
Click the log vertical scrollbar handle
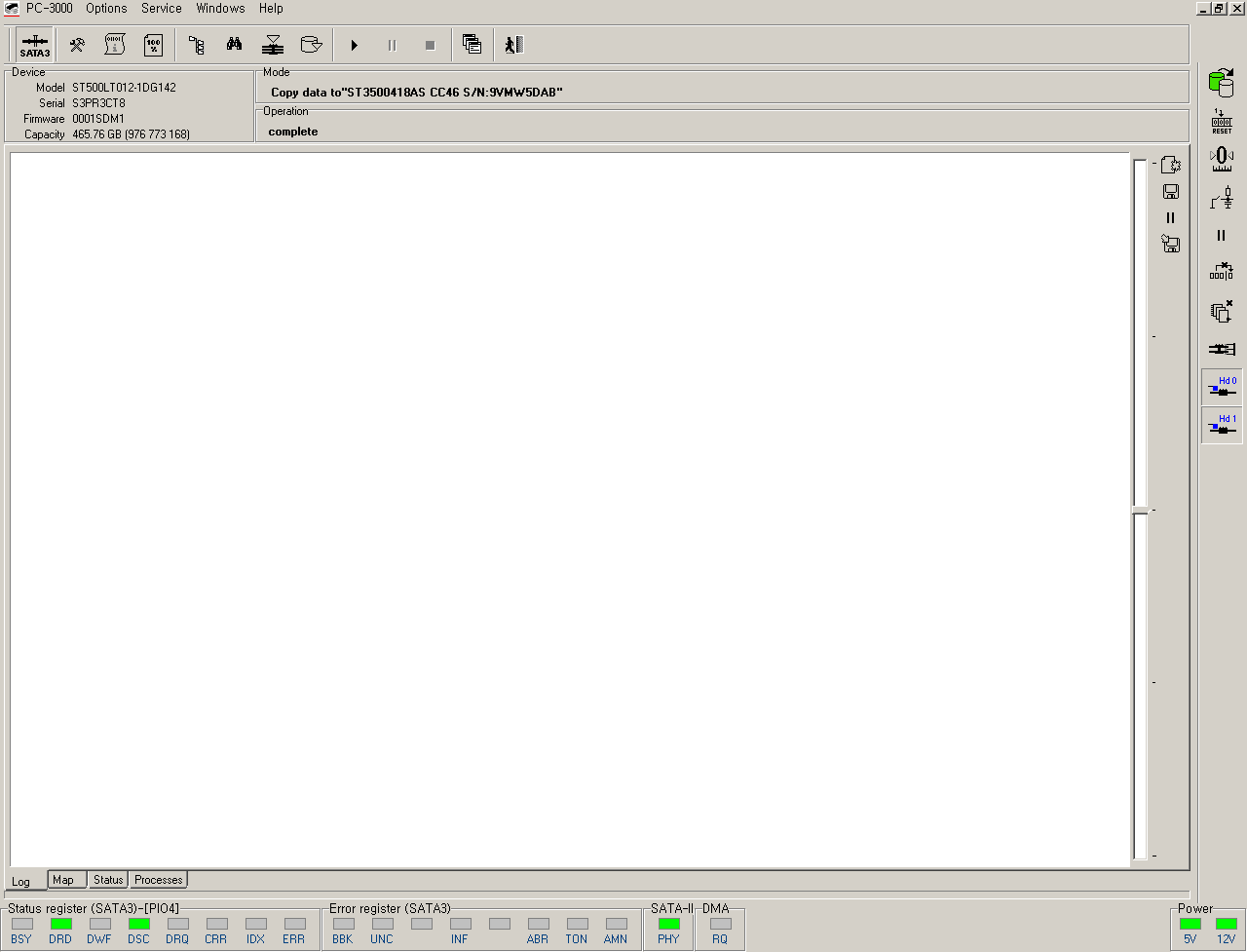[1140, 510]
